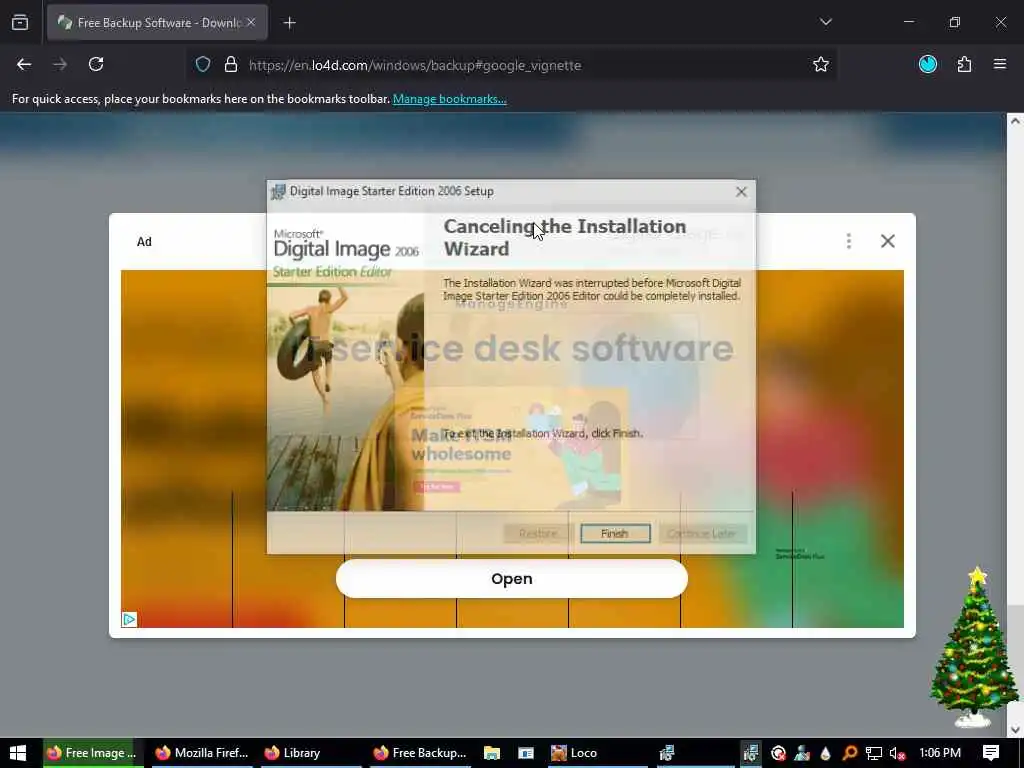1024x768 pixels.
Task: Open the blue circular extension icon
Action: (x=928, y=64)
